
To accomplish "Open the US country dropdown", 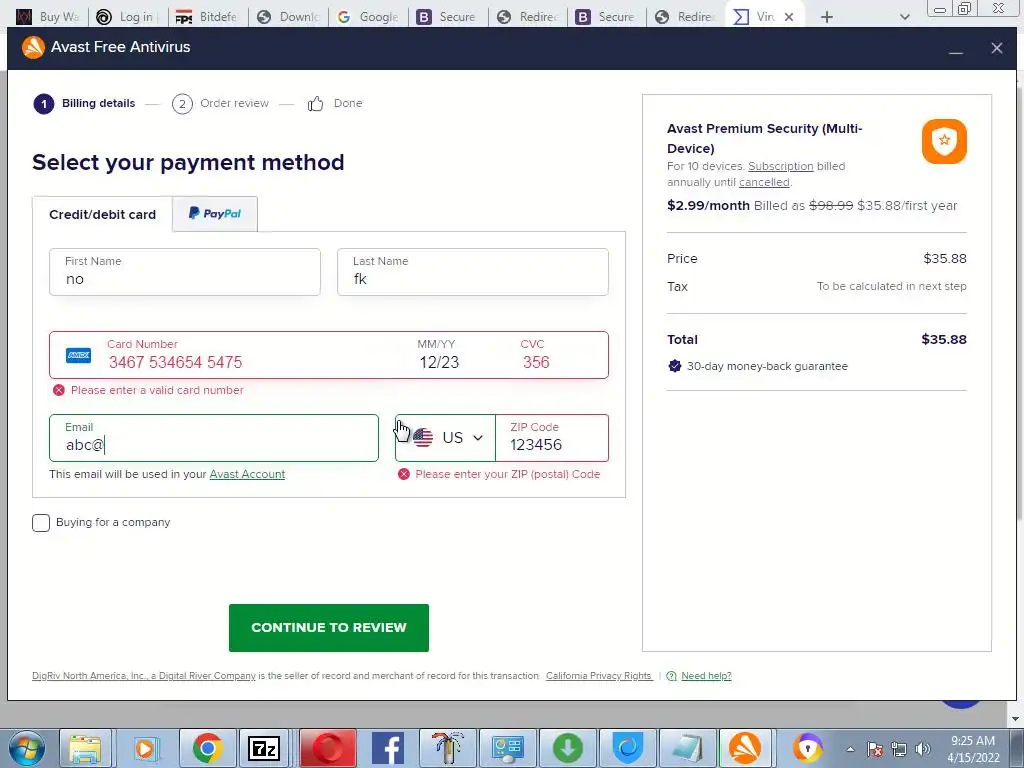I will coord(445,438).
